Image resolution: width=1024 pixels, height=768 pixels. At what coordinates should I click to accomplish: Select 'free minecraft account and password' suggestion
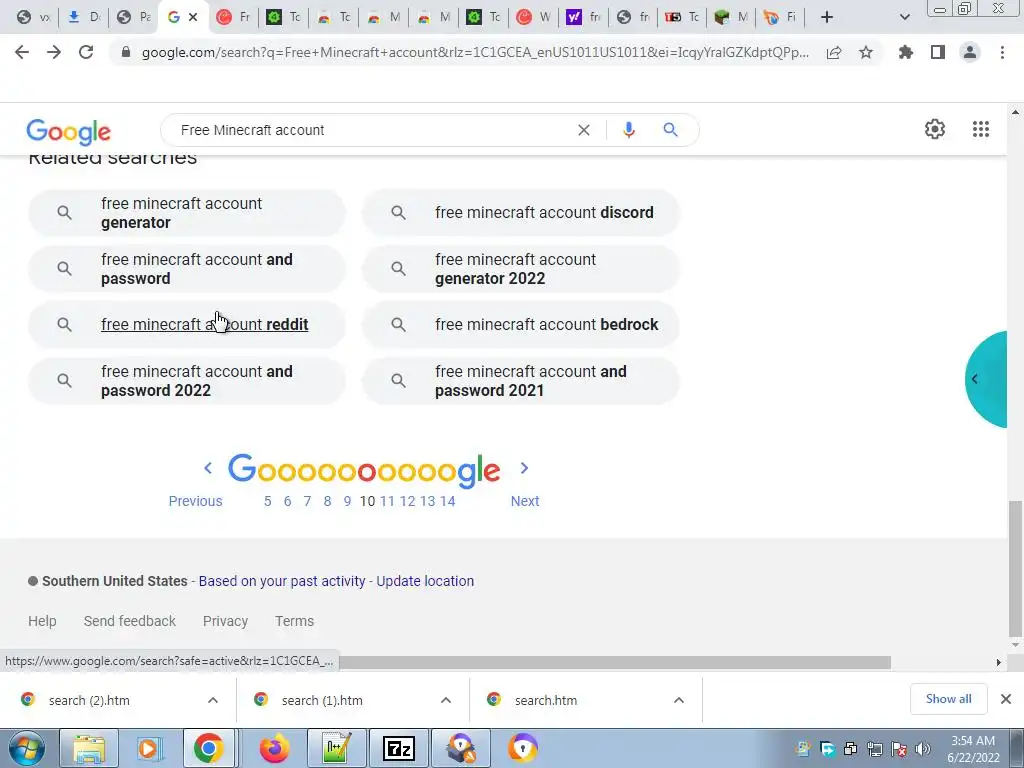pyautogui.click(x=186, y=269)
